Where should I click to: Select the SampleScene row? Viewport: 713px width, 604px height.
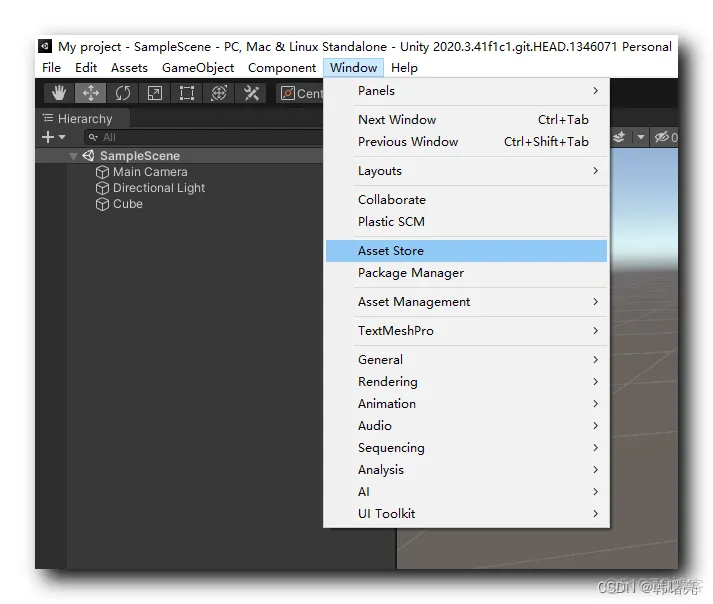(179, 156)
